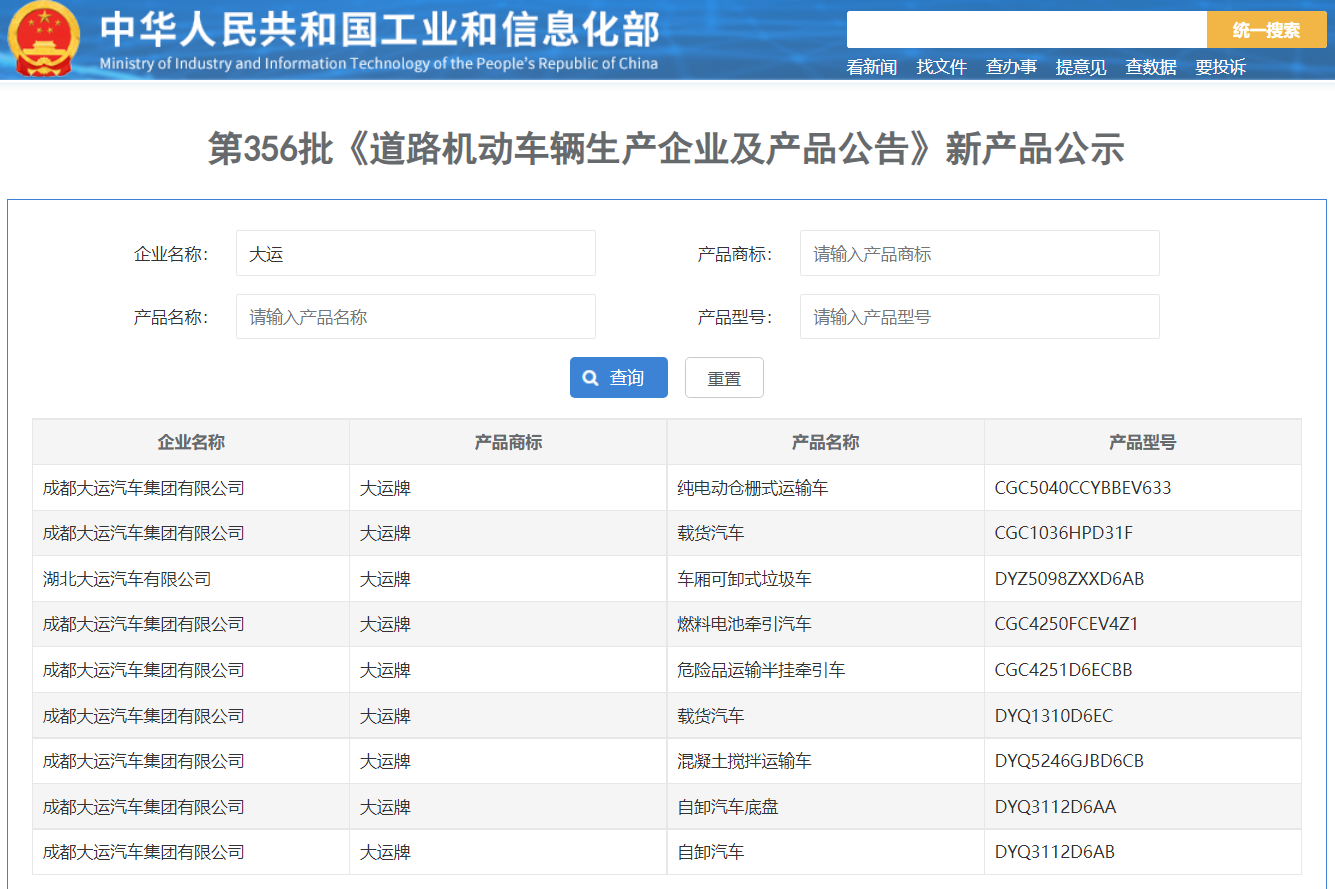This screenshot has height=889, width=1335.
Task: Select the 燃料电池牵引汽车 product name cell
Action: [x=744, y=624]
